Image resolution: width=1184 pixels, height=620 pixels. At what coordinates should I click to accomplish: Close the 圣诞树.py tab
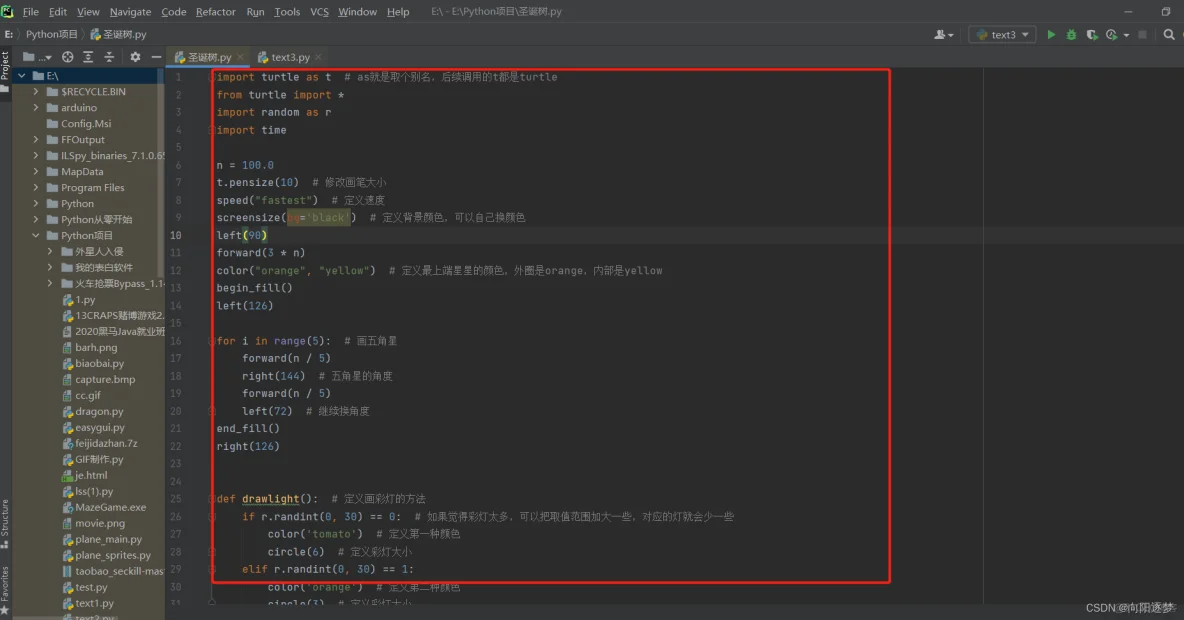pyautogui.click(x=240, y=57)
